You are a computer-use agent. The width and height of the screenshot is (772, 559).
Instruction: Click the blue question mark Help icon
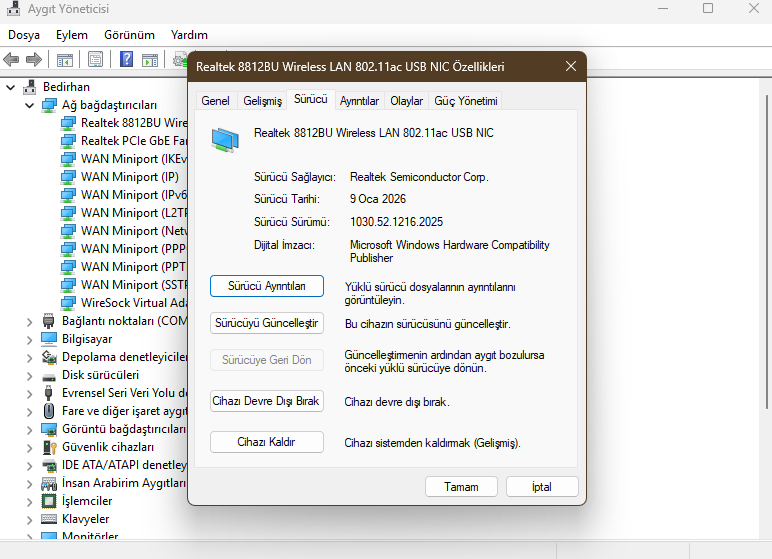pos(127,60)
